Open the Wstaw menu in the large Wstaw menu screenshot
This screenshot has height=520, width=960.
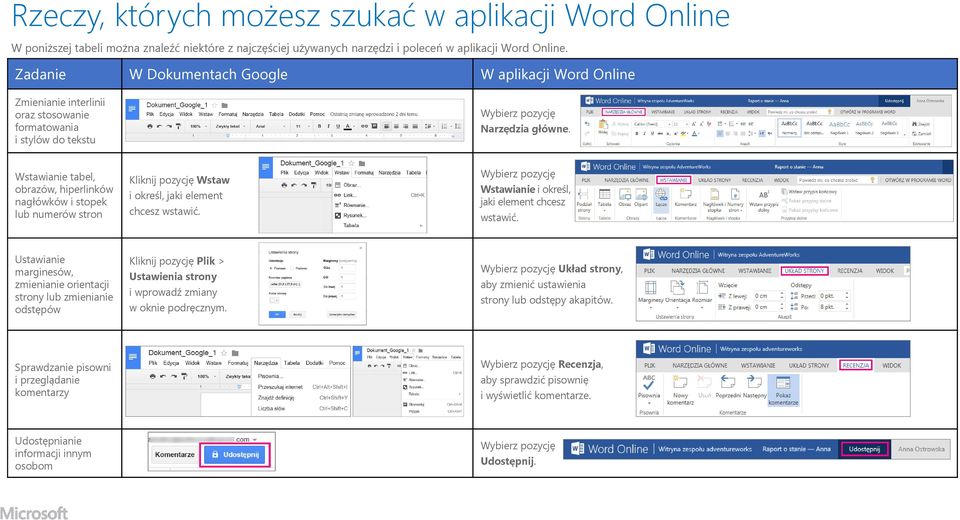click(x=342, y=173)
